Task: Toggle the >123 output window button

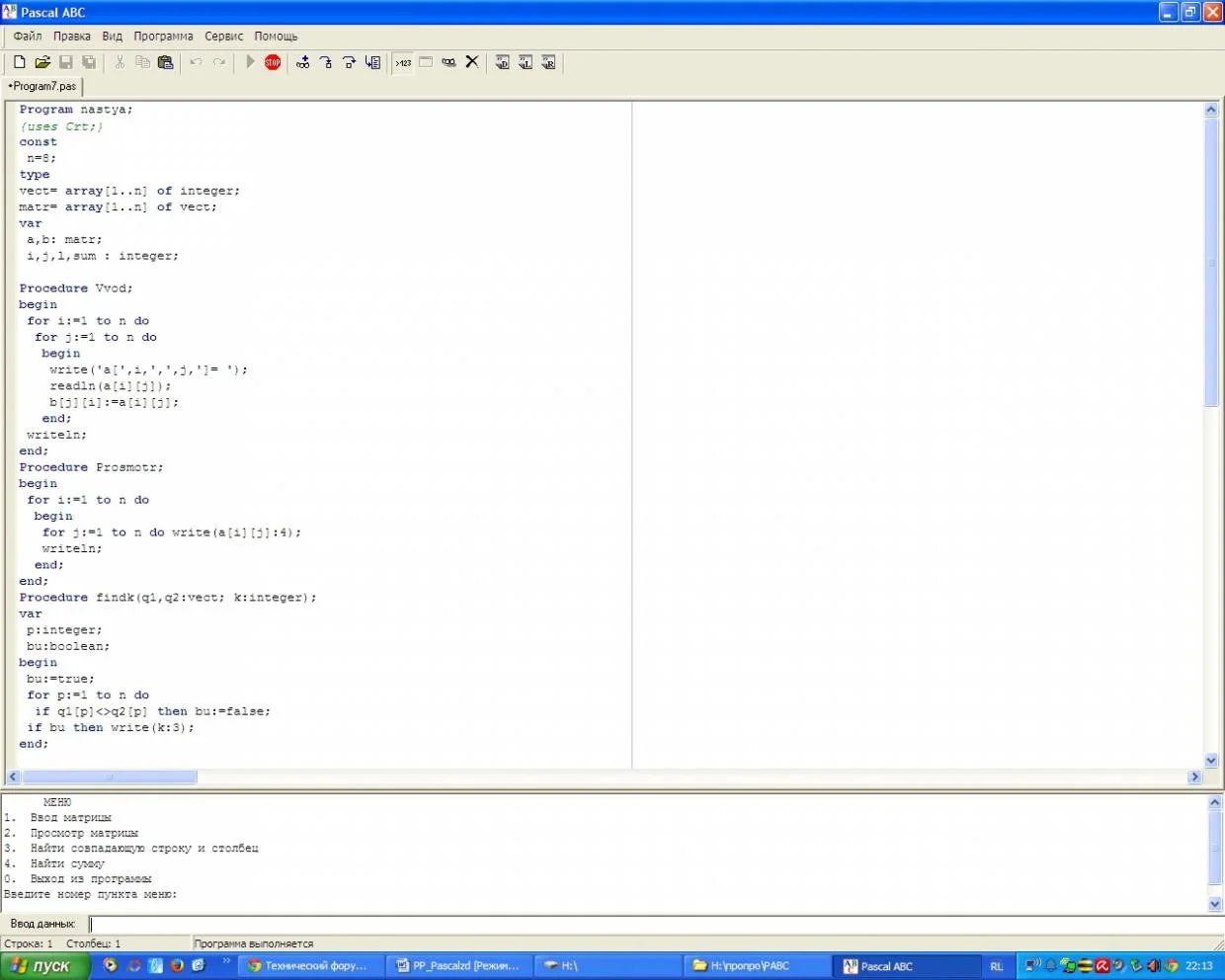Action: [x=403, y=62]
